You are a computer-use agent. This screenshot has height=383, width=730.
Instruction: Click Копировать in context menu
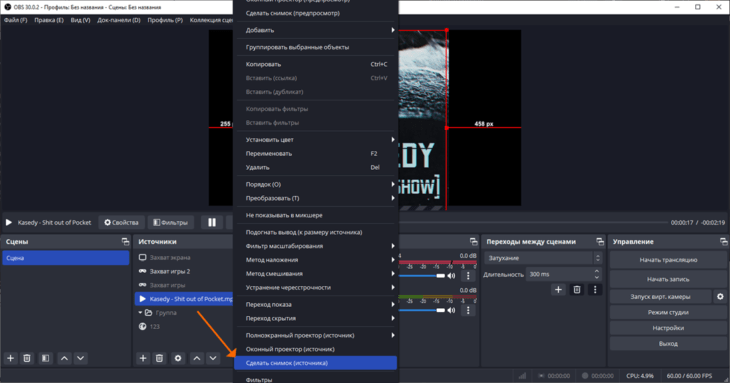(316, 64)
